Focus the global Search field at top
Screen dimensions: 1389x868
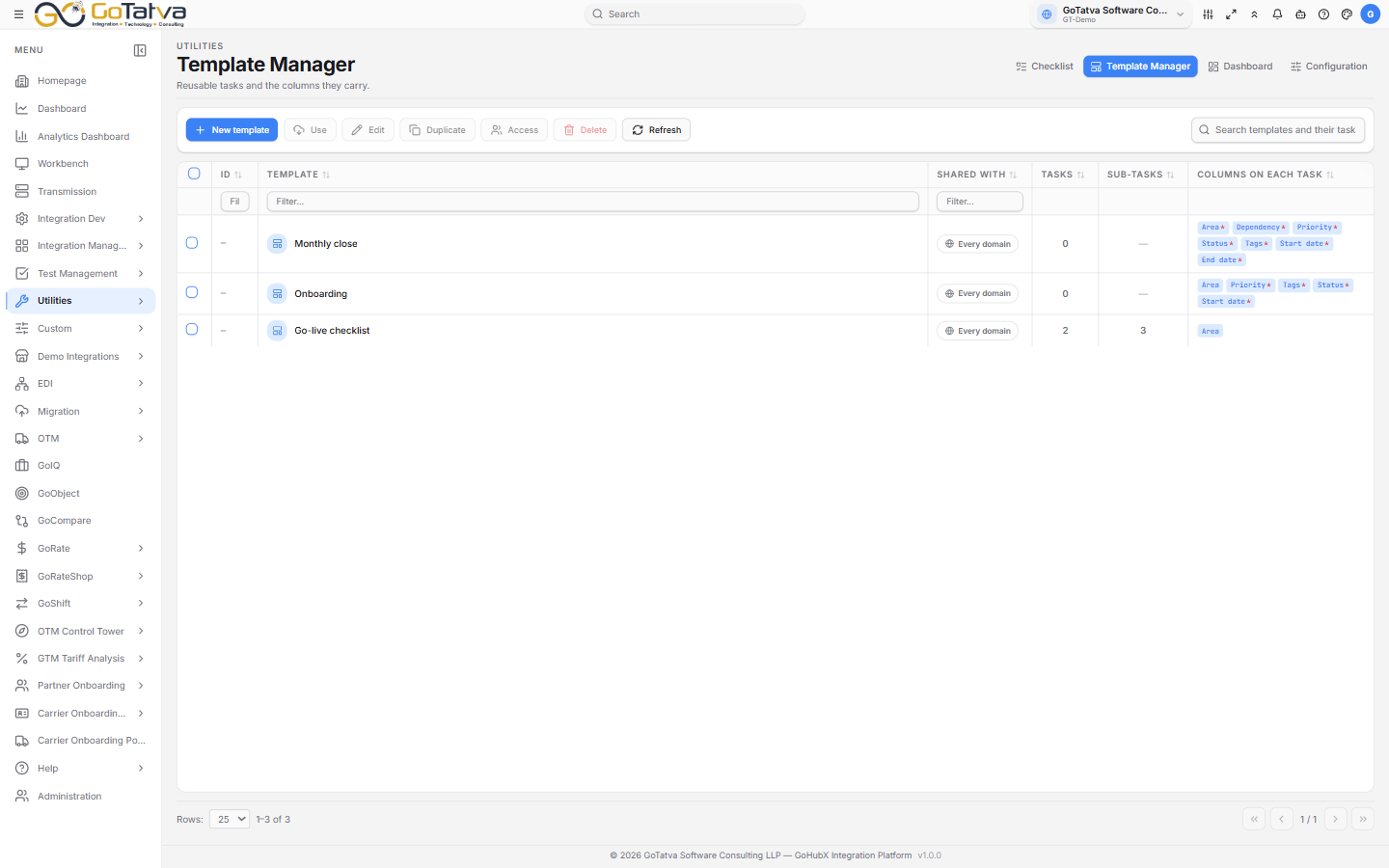coord(694,14)
